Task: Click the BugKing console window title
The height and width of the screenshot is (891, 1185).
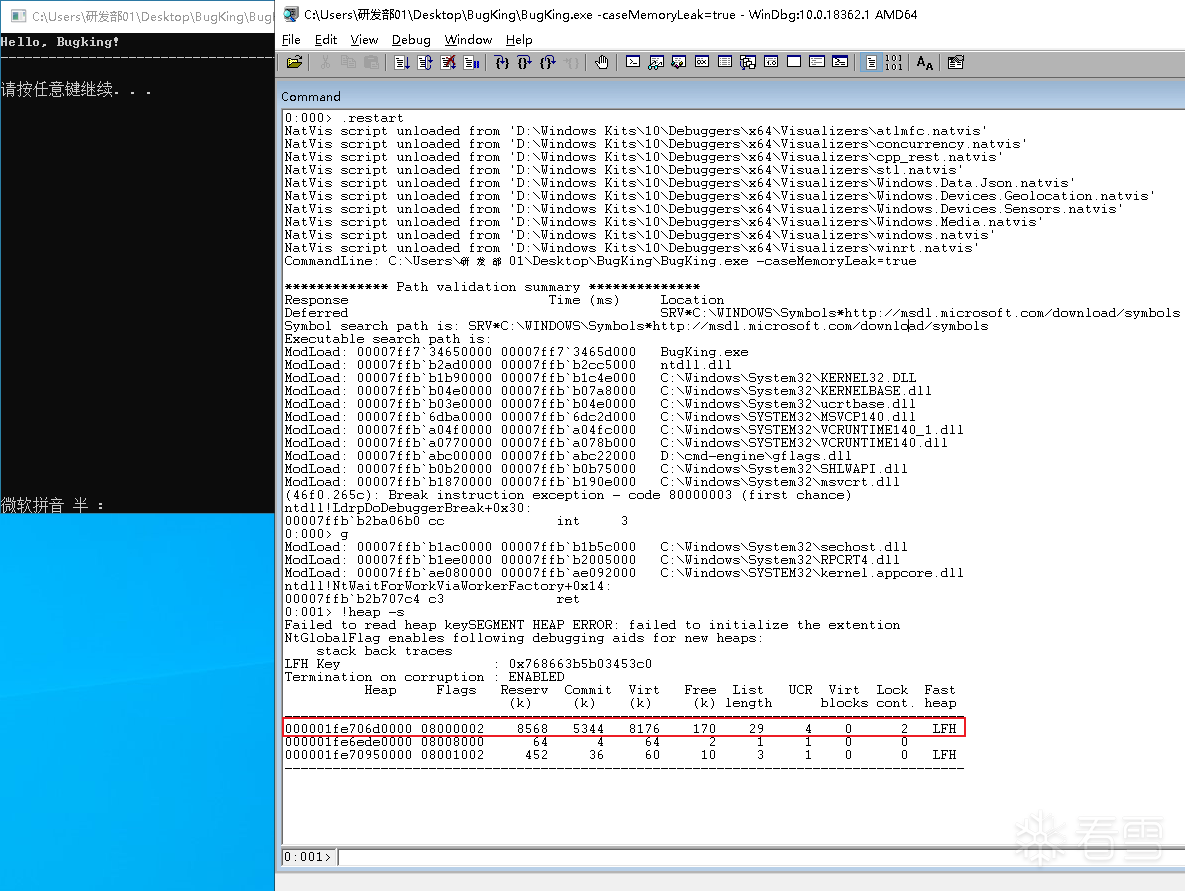Action: point(153,16)
